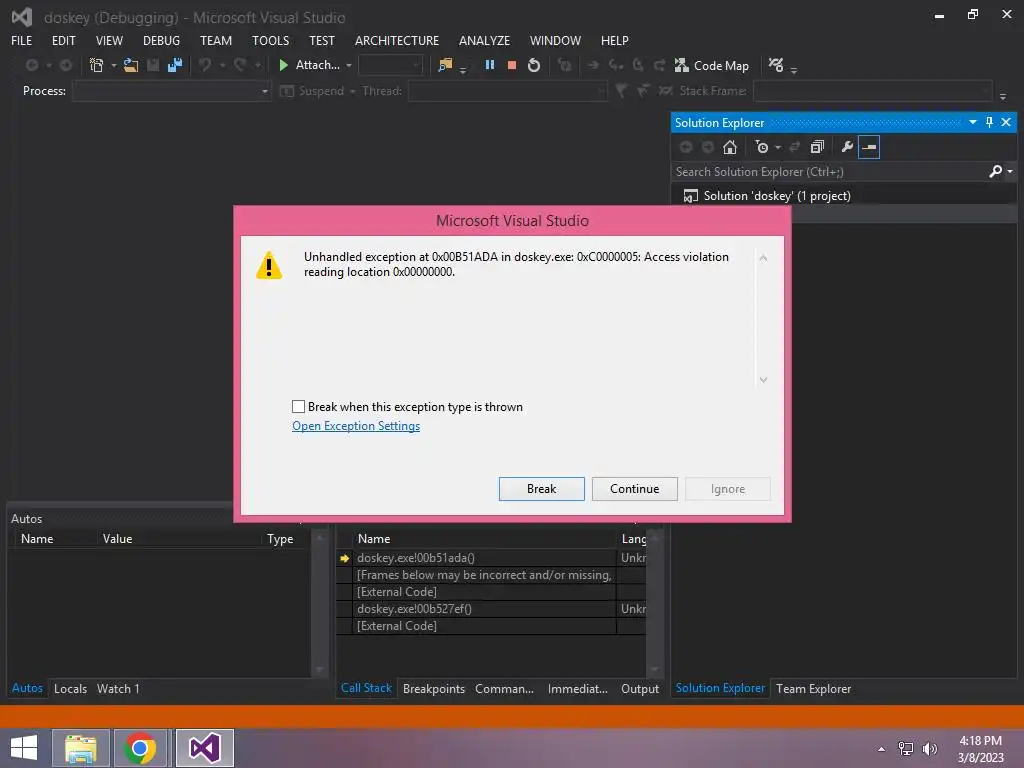Stop debugging with the red square
The height and width of the screenshot is (768, 1024).
click(x=512, y=65)
